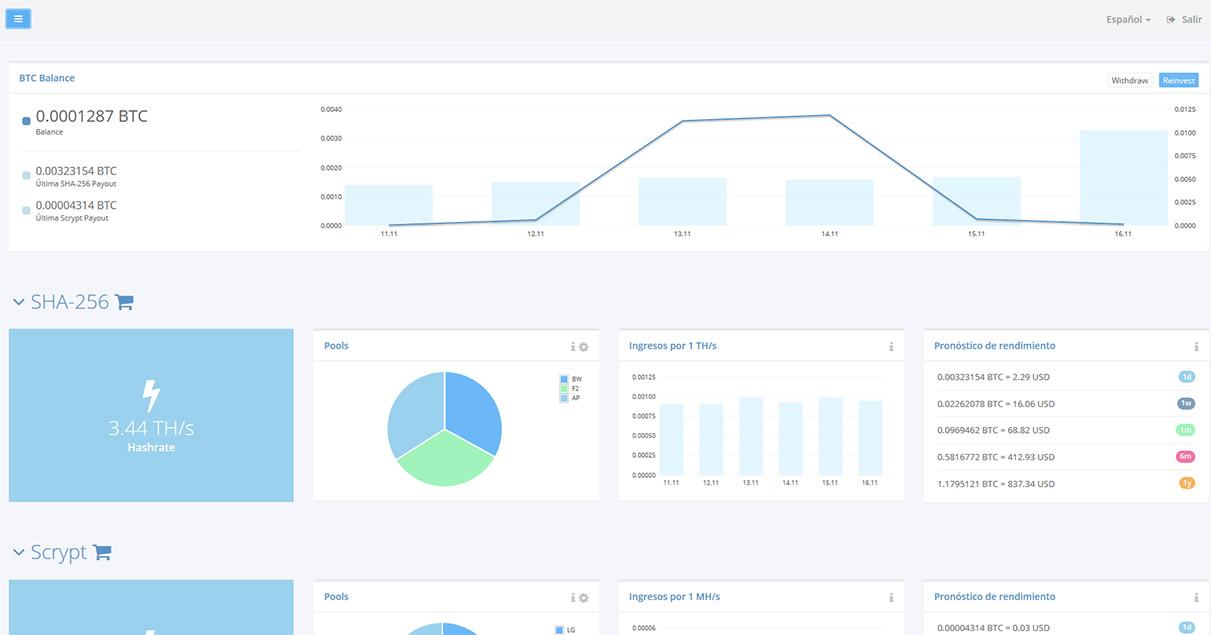1211x635 pixels.
Task: Select the 1d forecast badge in SHA-256
Action: [x=1186, y=377]
